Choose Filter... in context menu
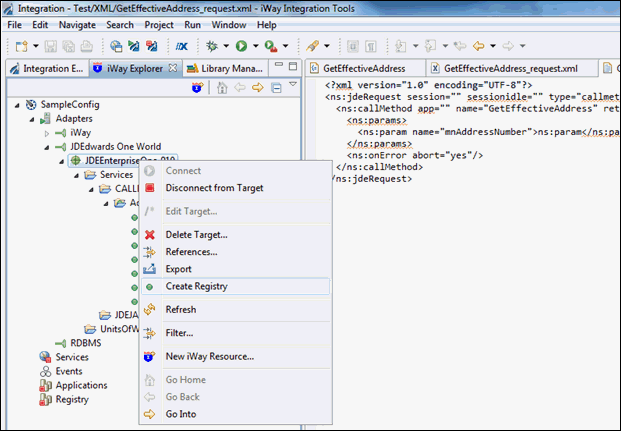This screenshot has width=621, height=431. pyautogui.click(x=235, y=333)
